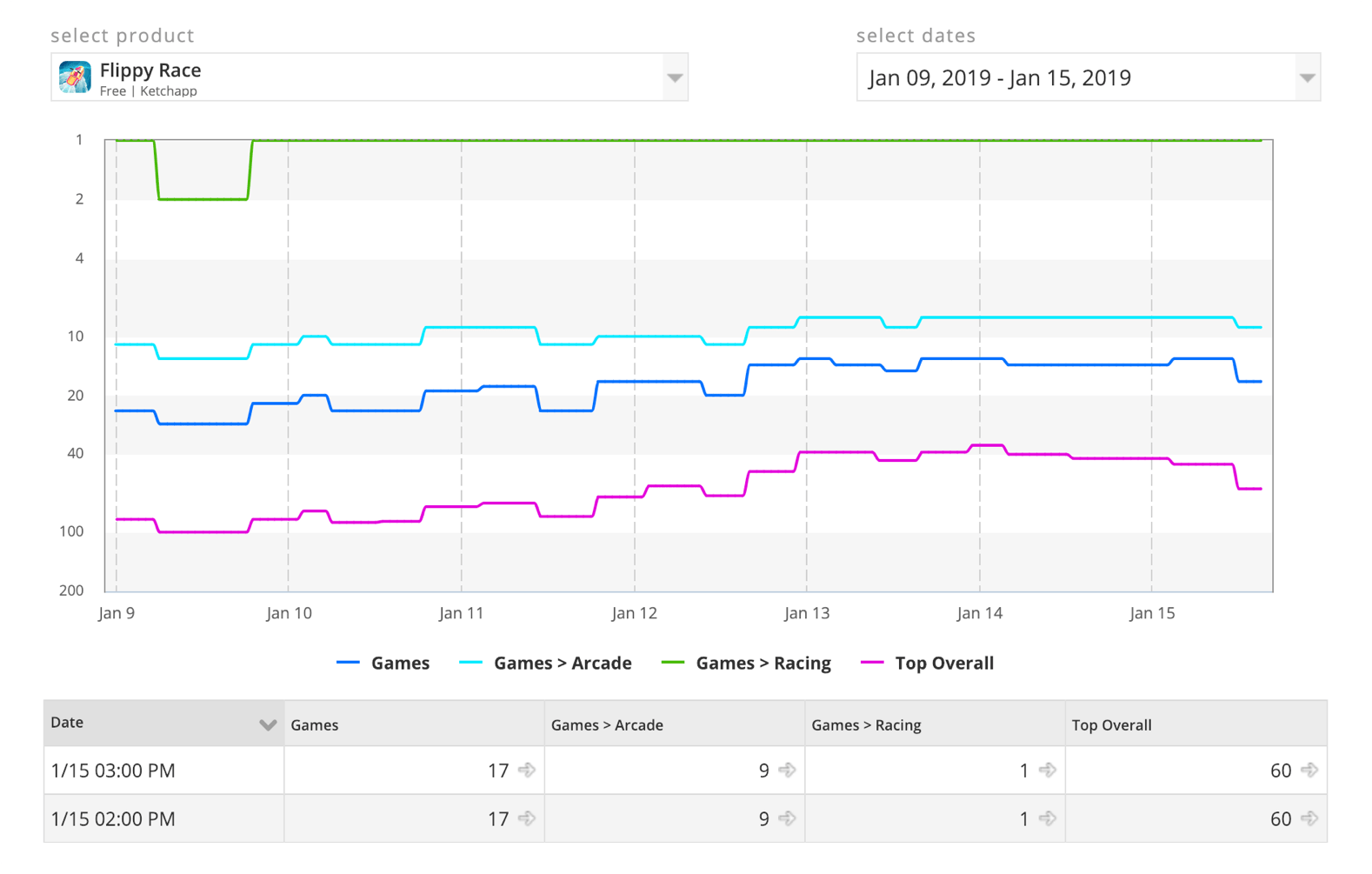
Task: Click the Games > Racing column header
Action: pyautogui.click(x=866, y=724)
